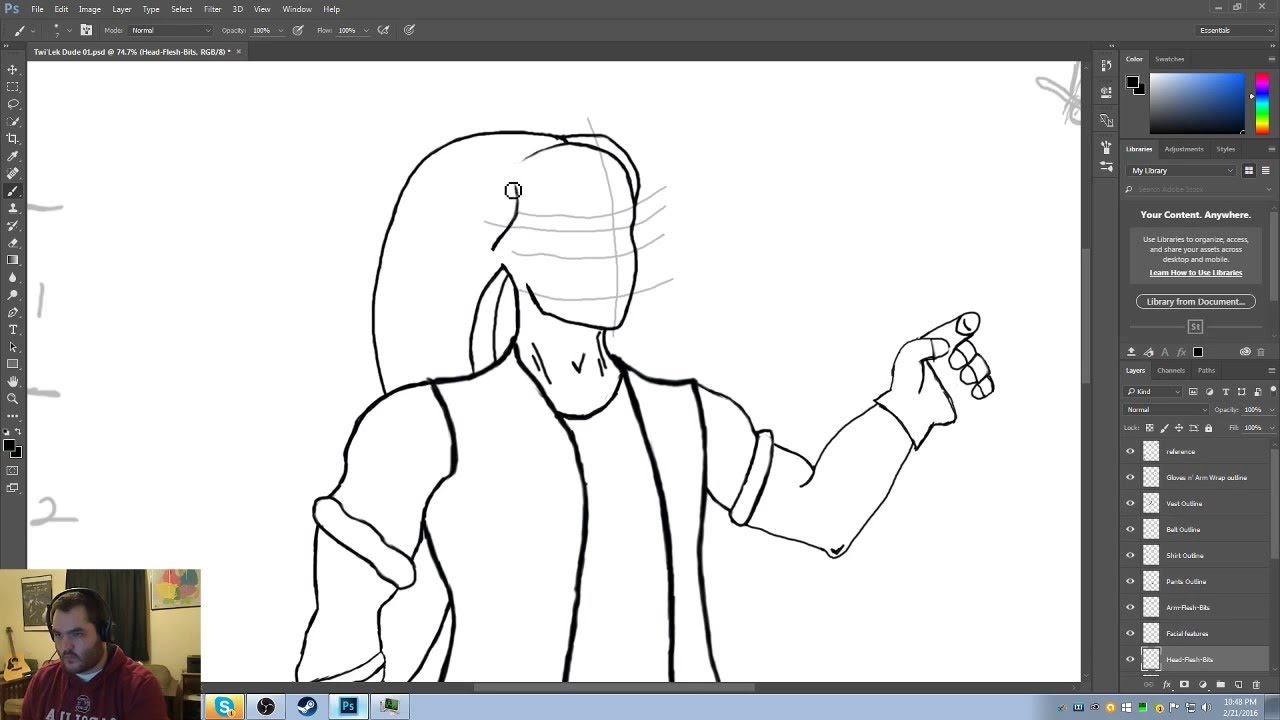Click the Library from Document button
The image size is (1280, 720).
pos(1196,301)
